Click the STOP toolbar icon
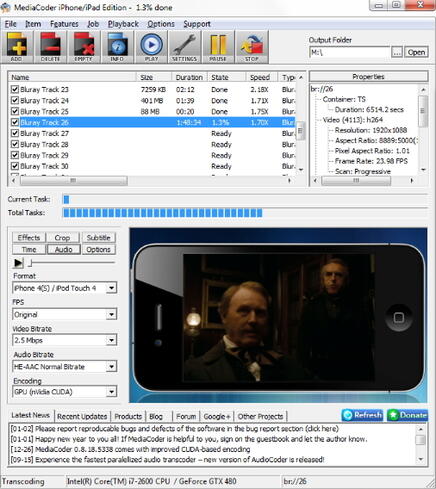The image size is (436, 489). tap(252, 47)
